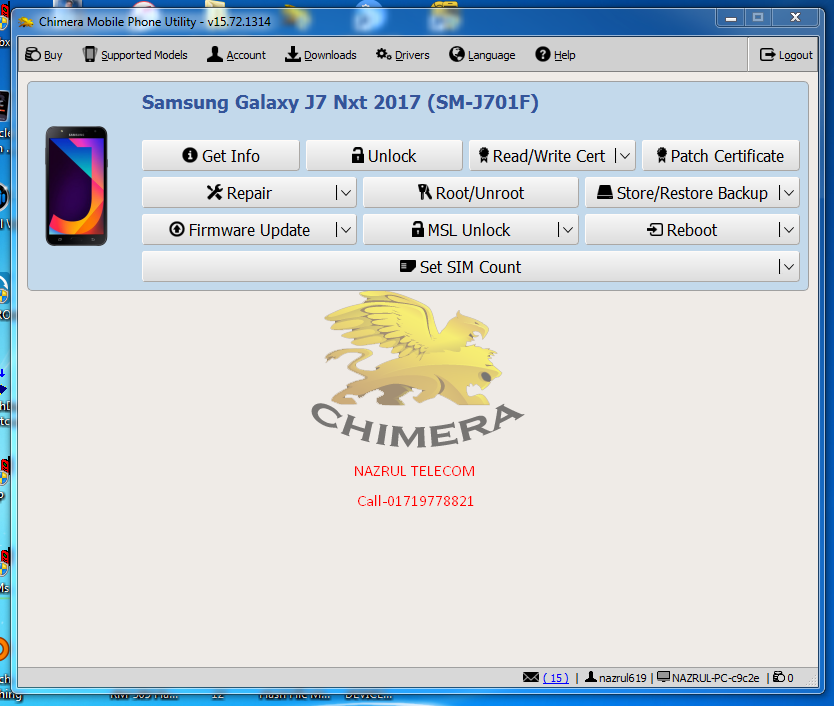This screenshot has width=834, height=706.
Task: Select Supported Models in the top bar
Action: click(x=134, y=55)
